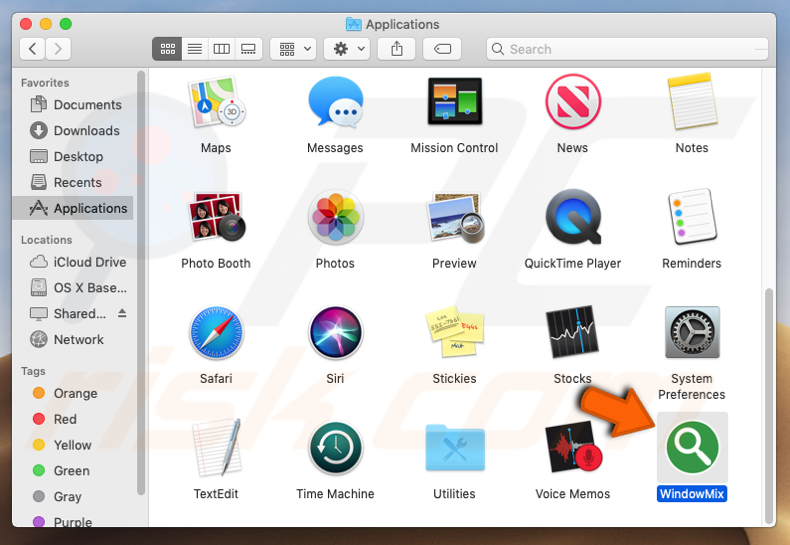This screenshot has height=545, width=790.
Task: Open the Messages app icon
Action: (x=335, y=102)
